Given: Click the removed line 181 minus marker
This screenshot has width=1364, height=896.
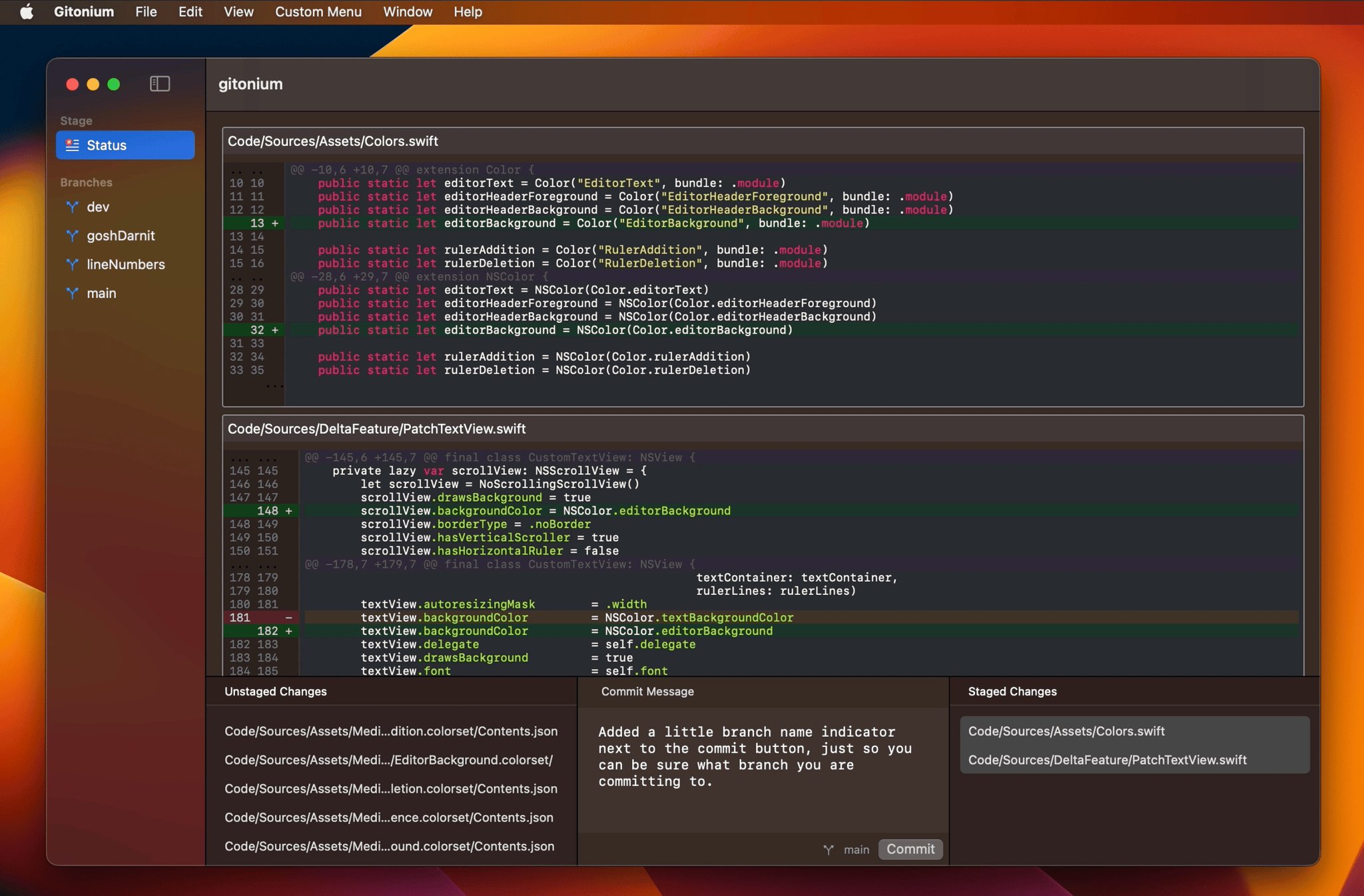Looking at the screenshot, I should [x=288, y=617].
